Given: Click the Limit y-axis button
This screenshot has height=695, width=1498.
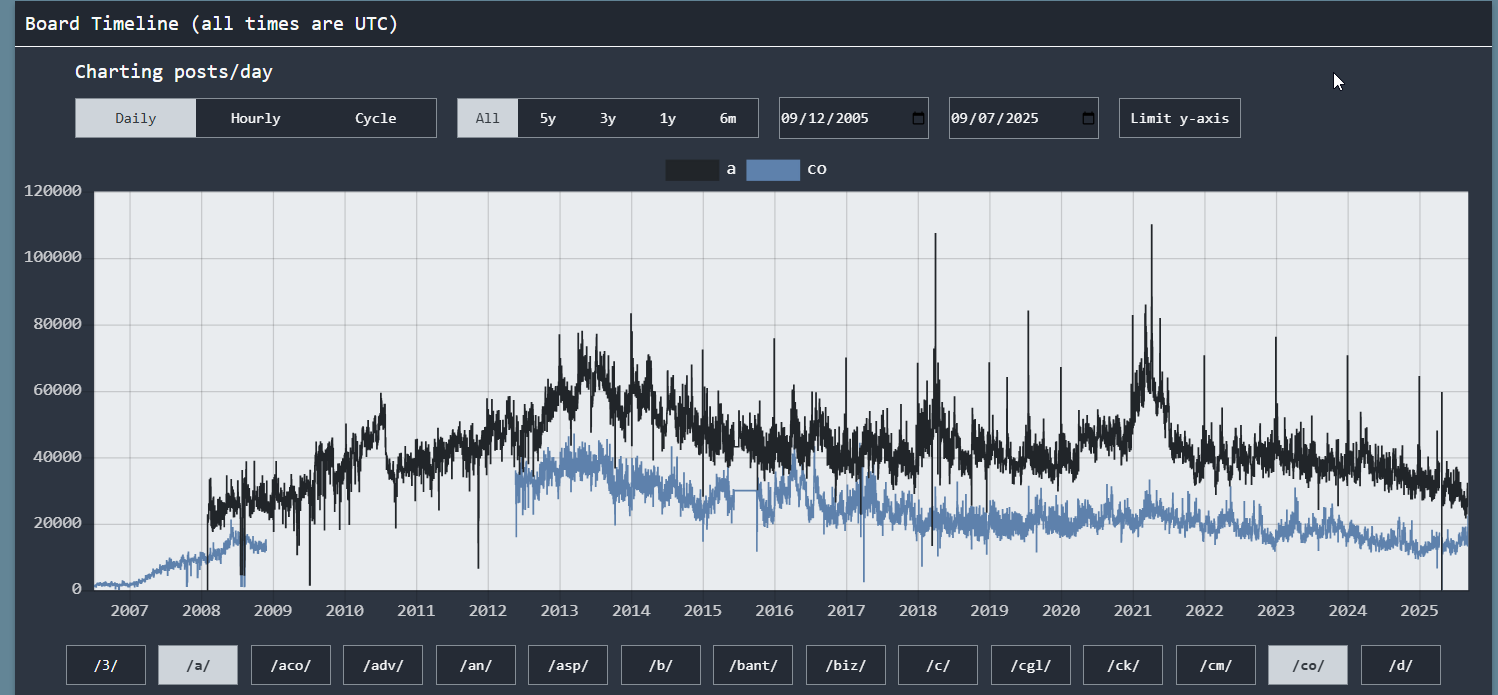Looking at the screenshot, I should click(1179, 118).
